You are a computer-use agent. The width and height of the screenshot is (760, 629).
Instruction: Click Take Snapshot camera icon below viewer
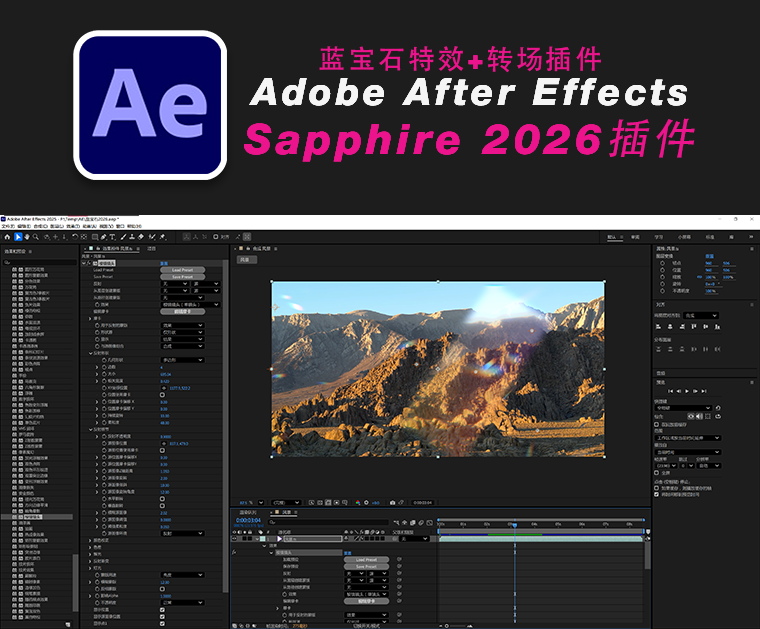[x=392, y=503]
